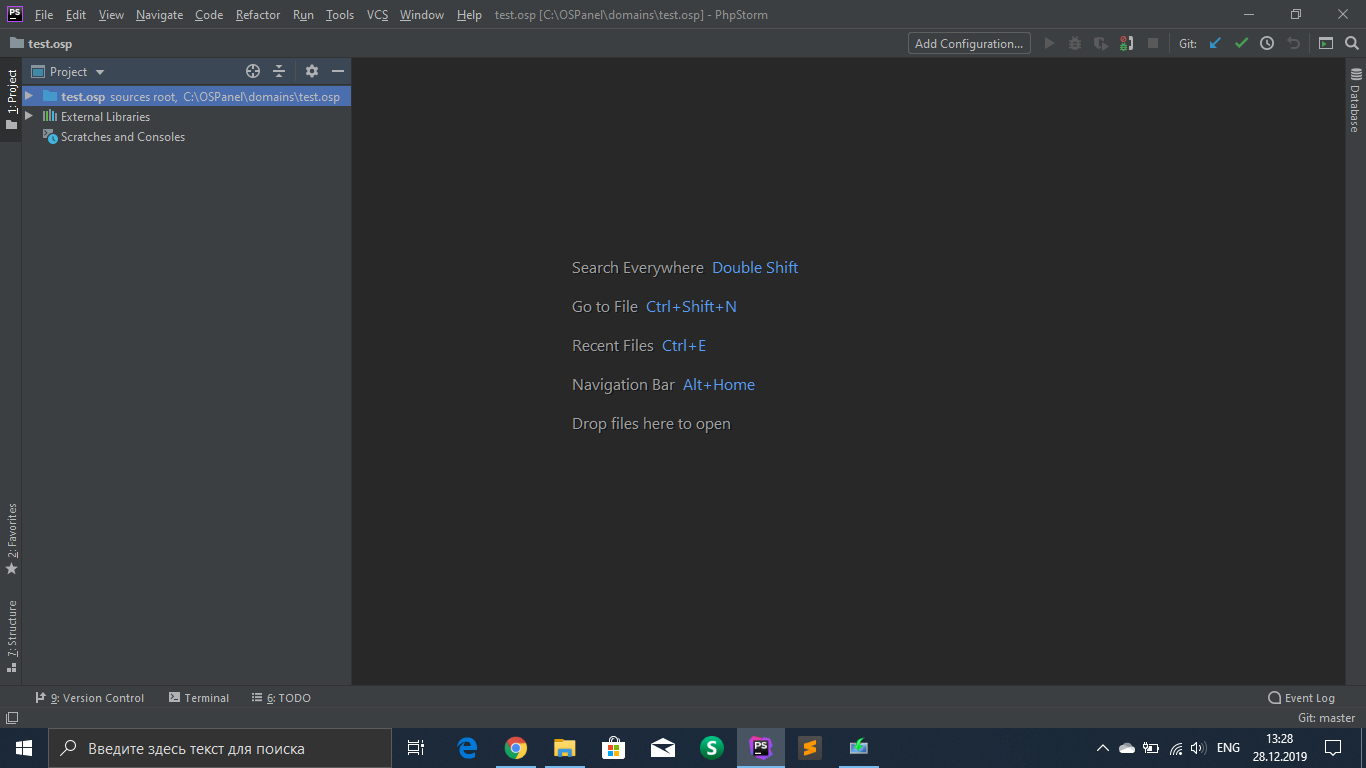Open Project panel gear settings
Image resolution: width=1366 pixels, height=768 pixels.
(x=312, y=71)
